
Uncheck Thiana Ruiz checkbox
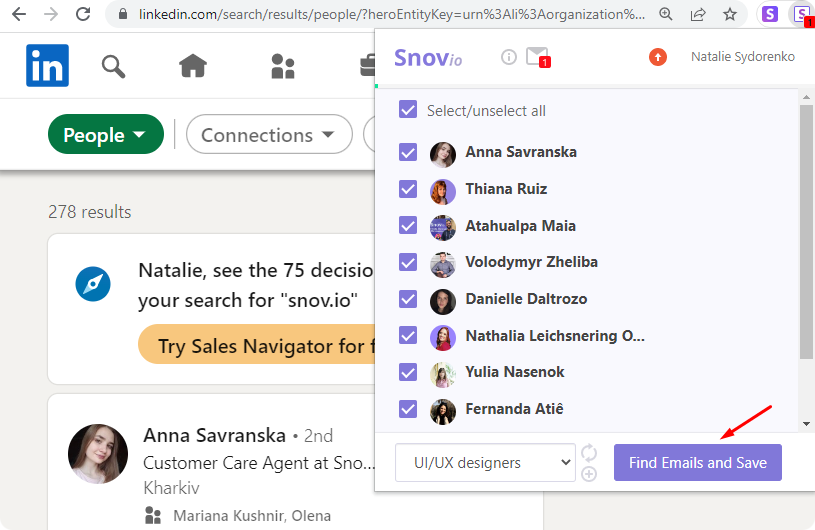[408, 189]
